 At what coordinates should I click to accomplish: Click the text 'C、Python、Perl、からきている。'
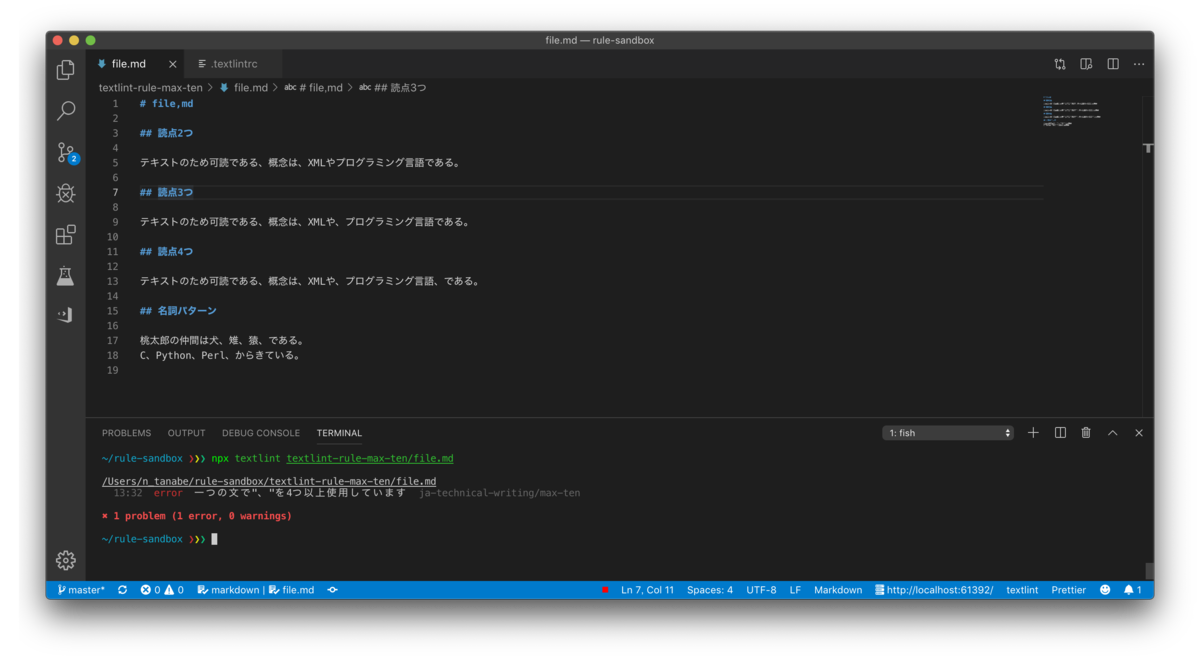(x=220, y=355)
